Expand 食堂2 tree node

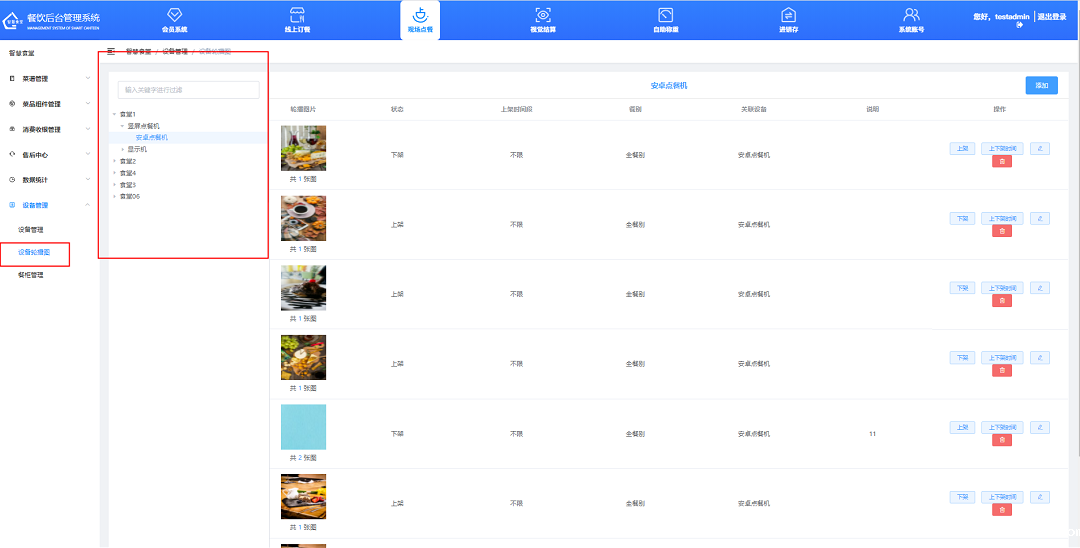click(127, 161)
